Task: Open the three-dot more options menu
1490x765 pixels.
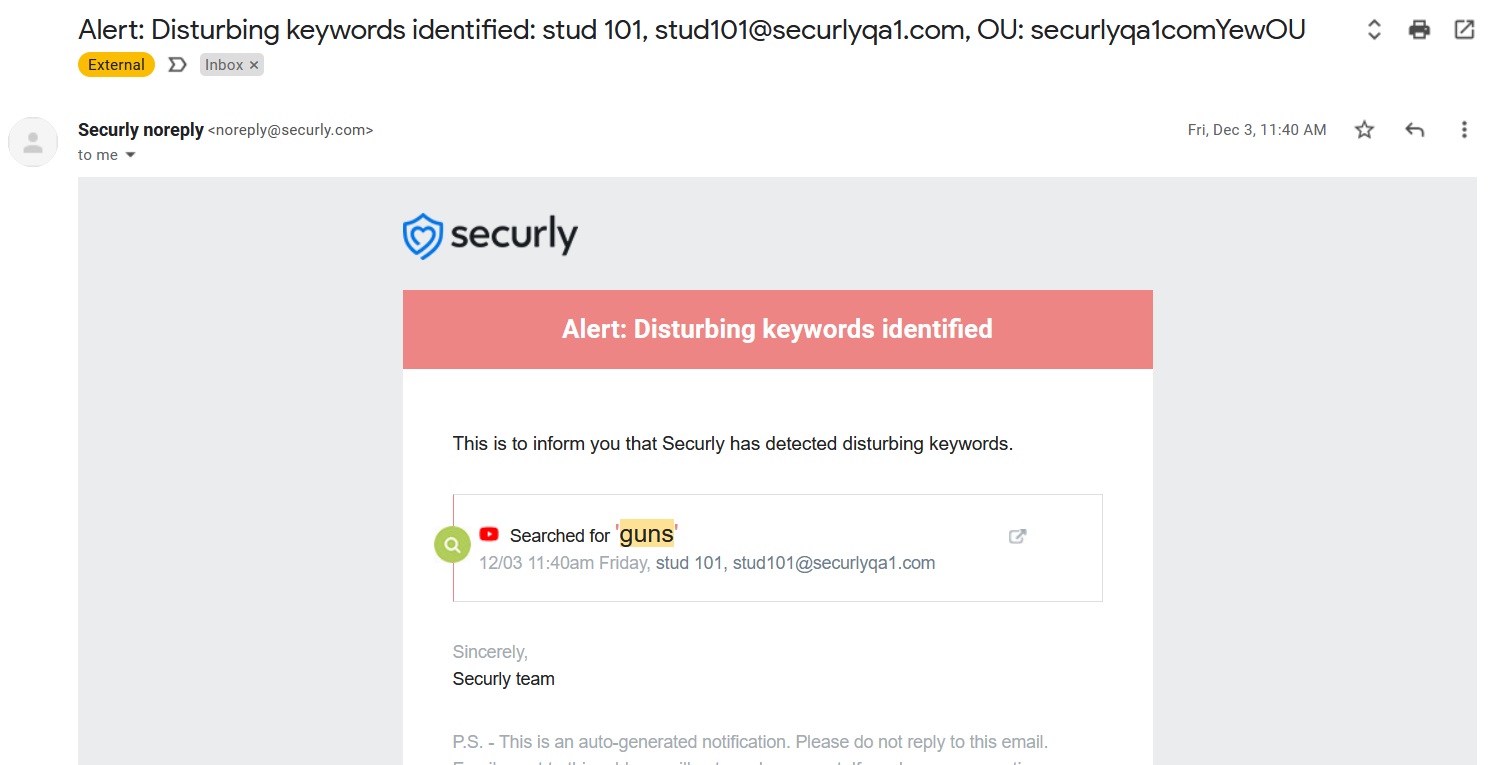Action: tap(1464, 130)
